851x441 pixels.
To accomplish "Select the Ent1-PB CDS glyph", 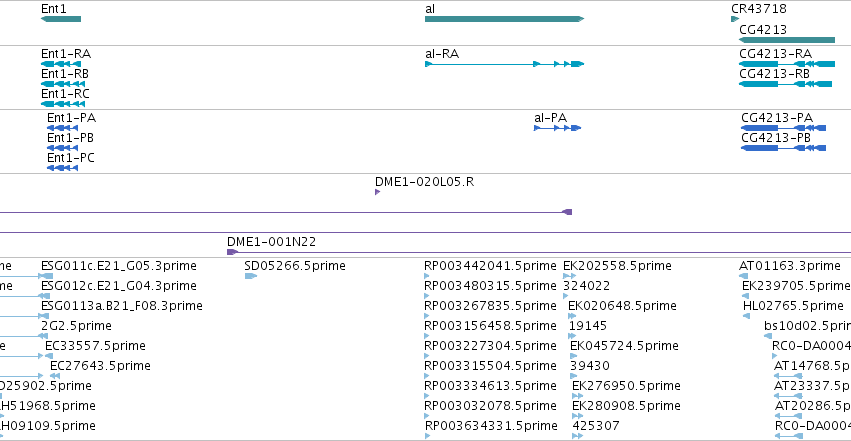I will pos(62,148).
